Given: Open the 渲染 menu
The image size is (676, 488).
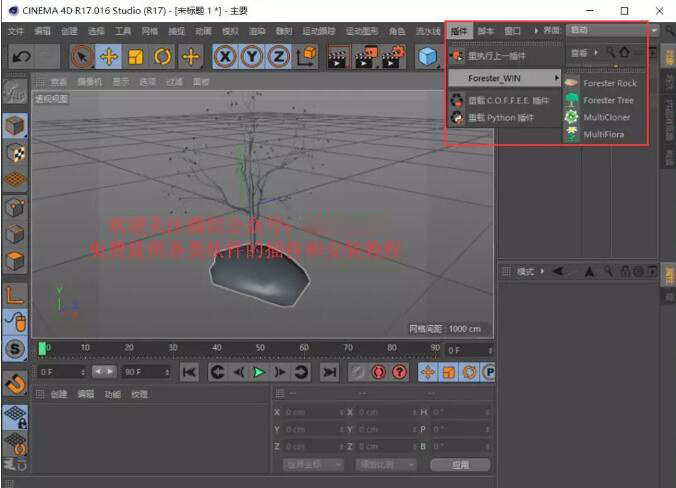Looking at the screenshot, I should click(257, 31).
